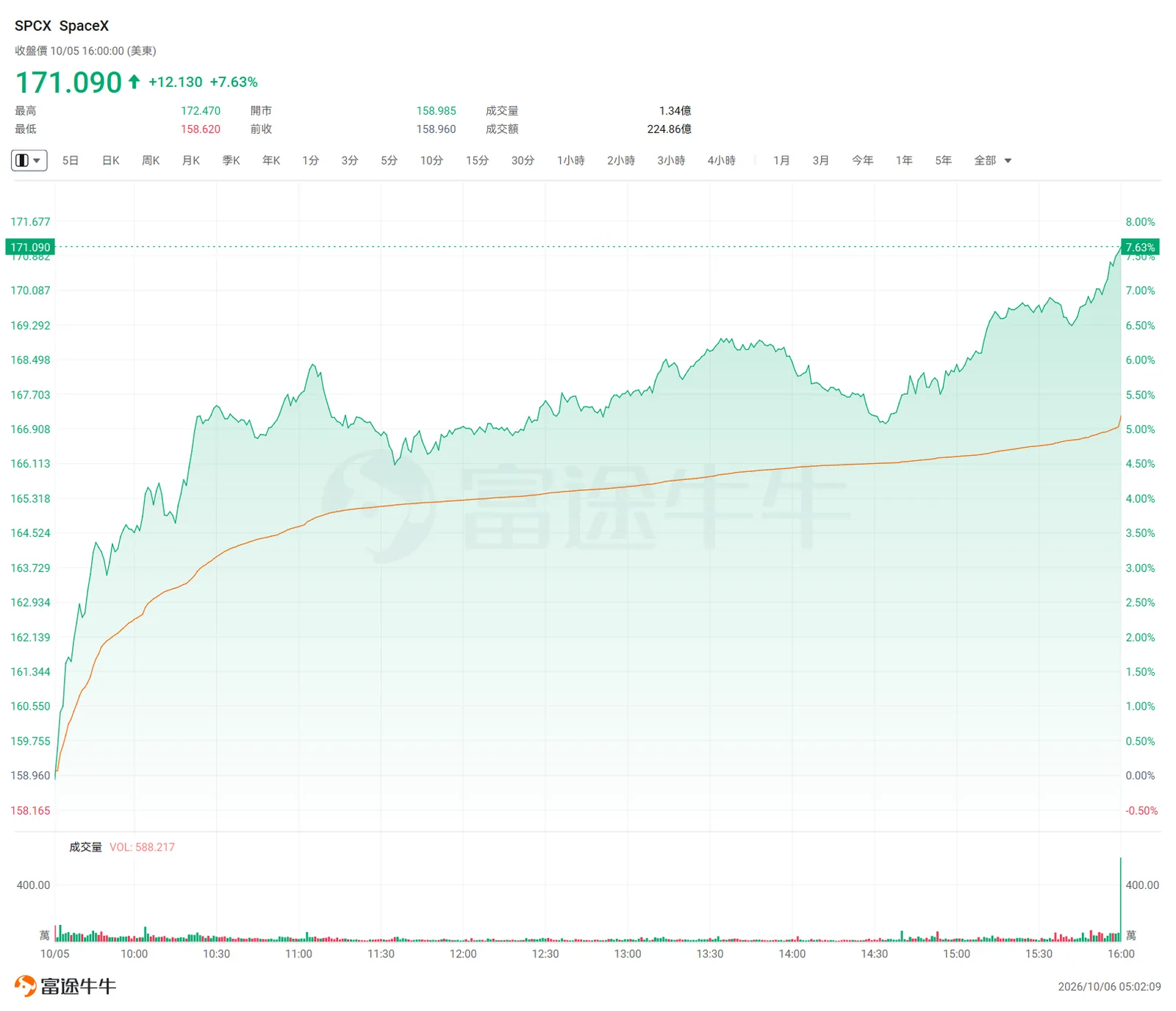The width and height of the screenshot is (1176, 1011).
Task: Show the 1月 range
Action: tap(781, 160)
